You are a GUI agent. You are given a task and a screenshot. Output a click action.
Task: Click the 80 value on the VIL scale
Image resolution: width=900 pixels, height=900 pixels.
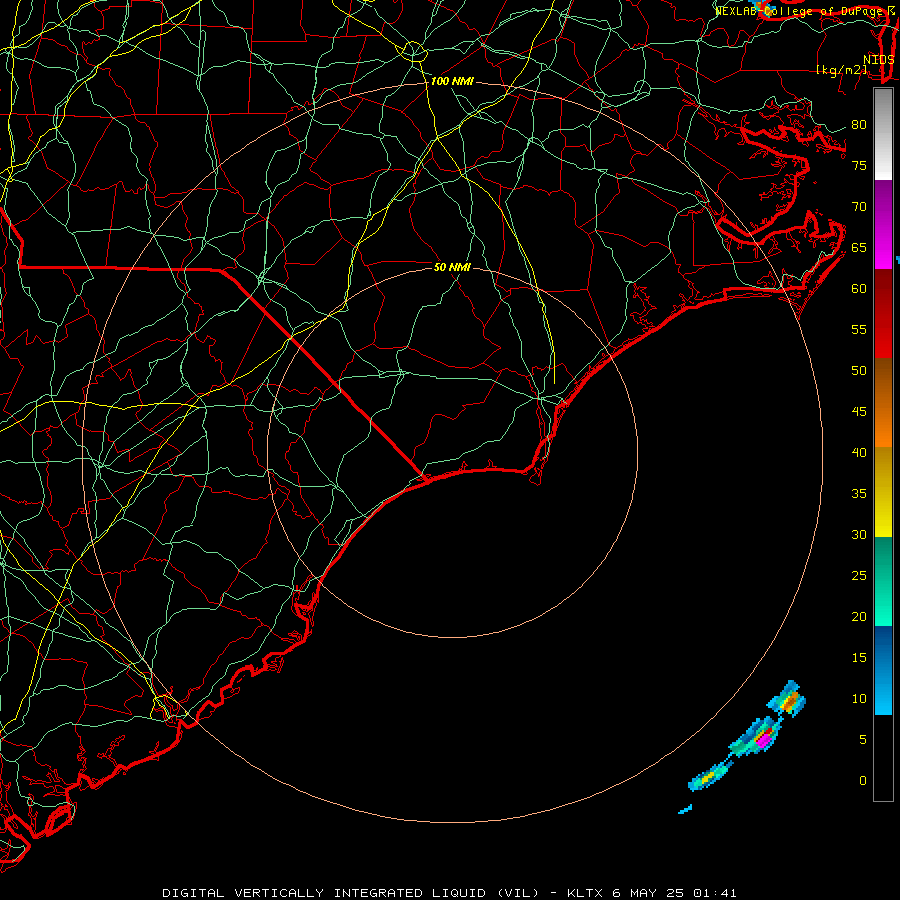click(859, 125)
